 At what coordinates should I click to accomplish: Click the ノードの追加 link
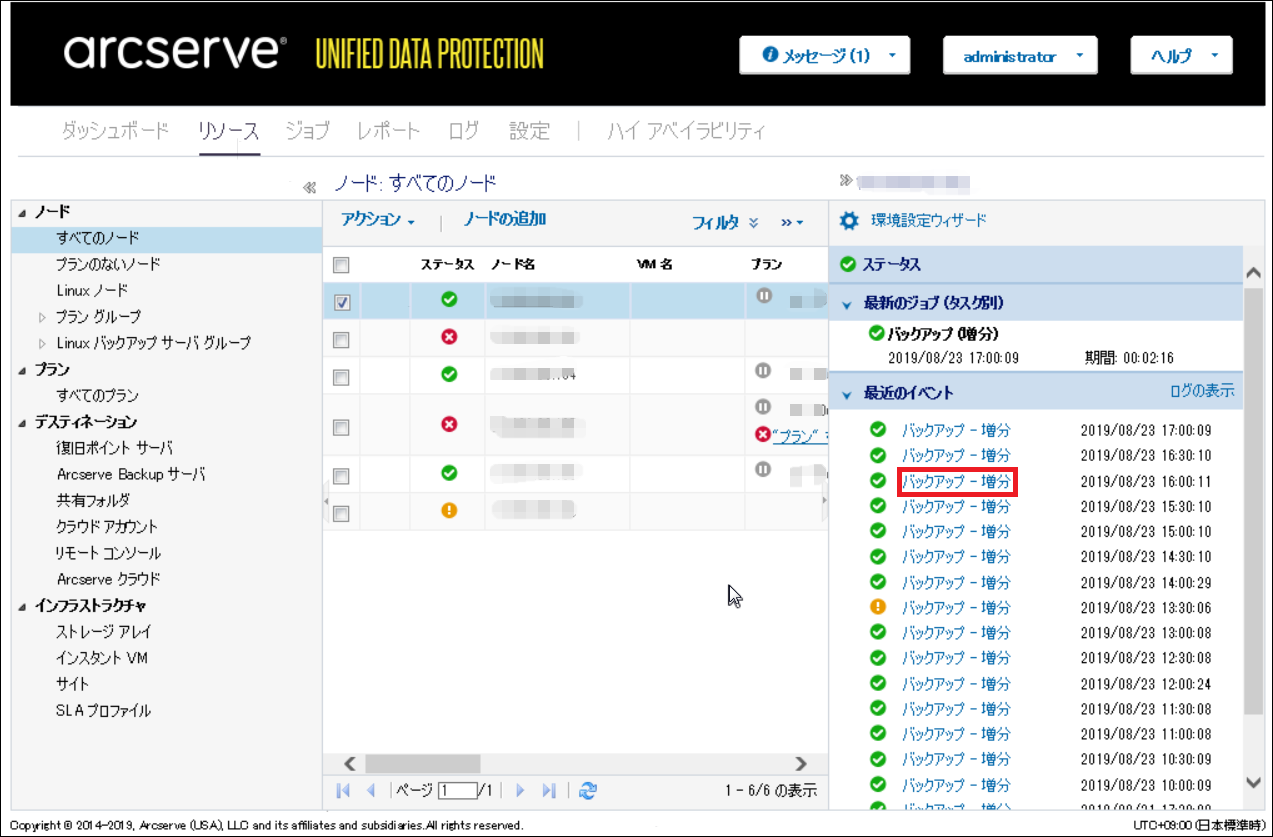504,220
